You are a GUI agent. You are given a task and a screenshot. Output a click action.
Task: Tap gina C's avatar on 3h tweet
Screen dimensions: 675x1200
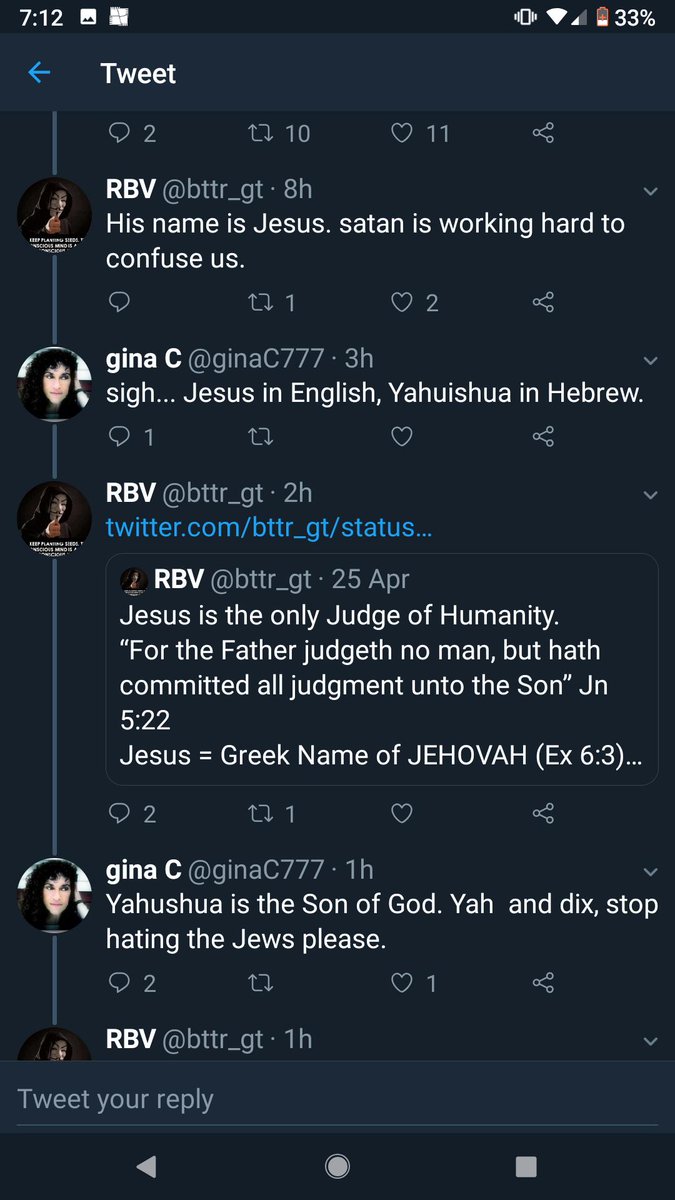54,384
